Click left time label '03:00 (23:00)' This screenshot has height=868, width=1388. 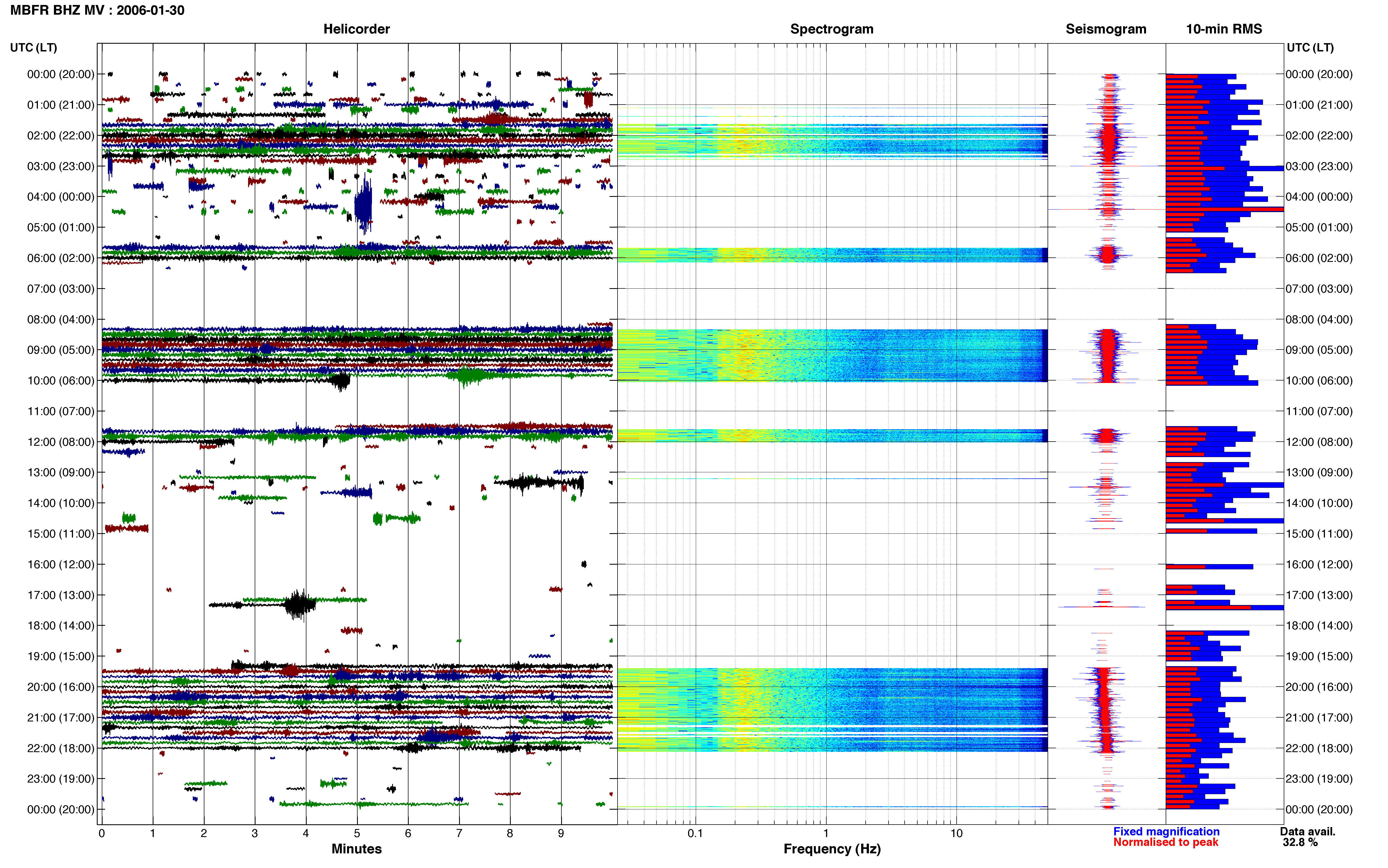point(61,166)
